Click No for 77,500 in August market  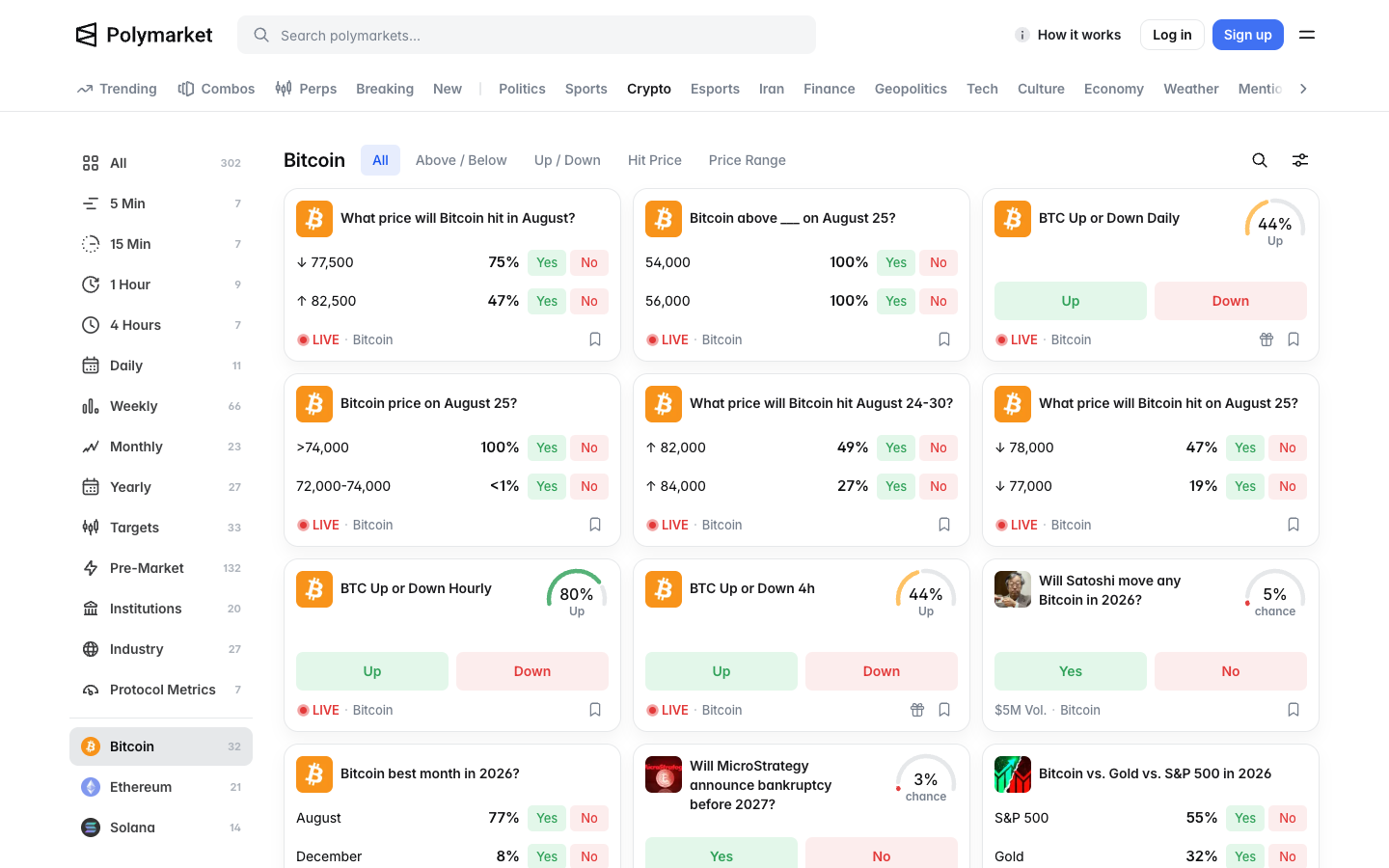click(589, 262)
